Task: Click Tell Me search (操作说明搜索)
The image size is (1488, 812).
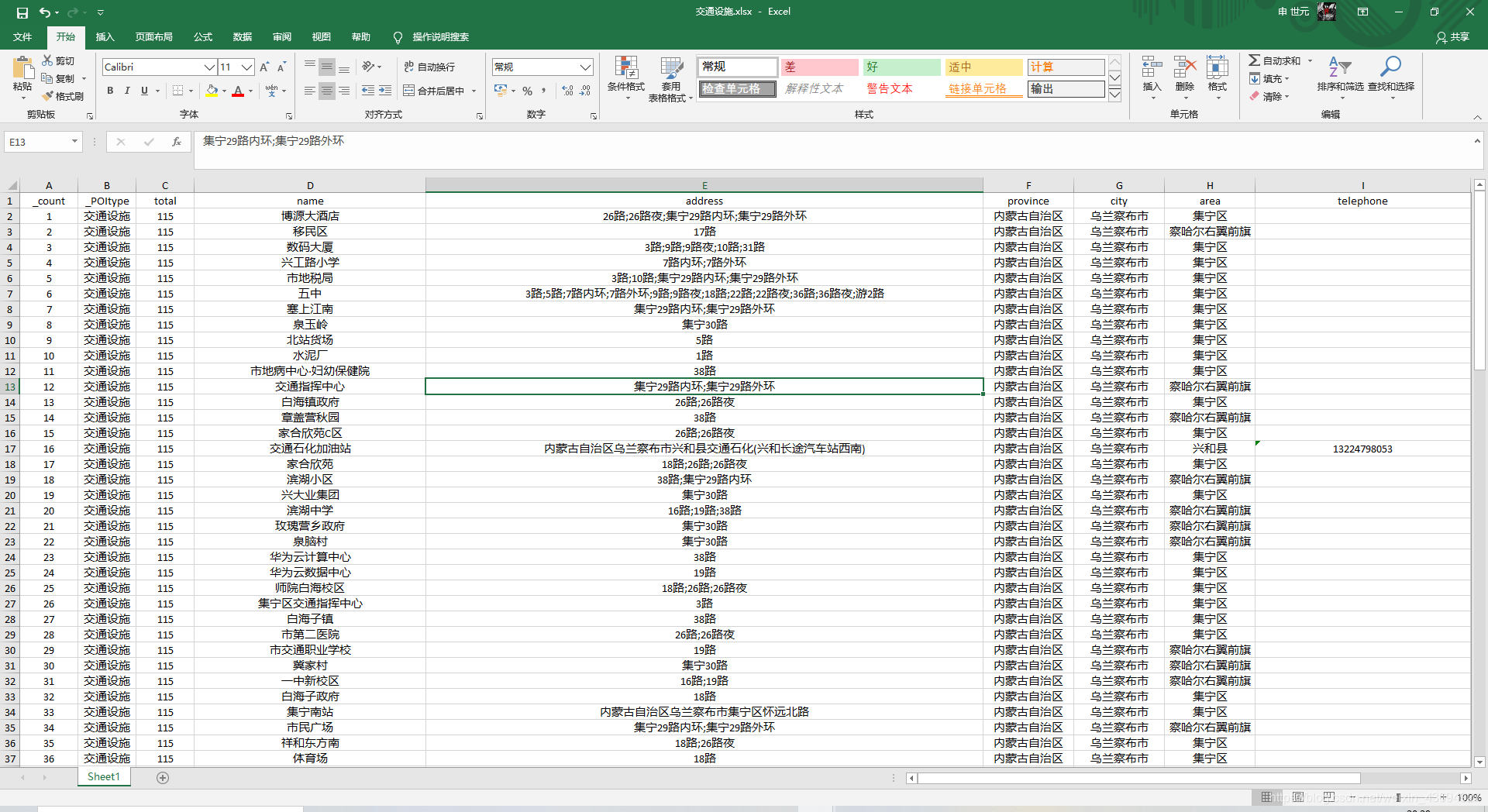Action: click(432, 37)
